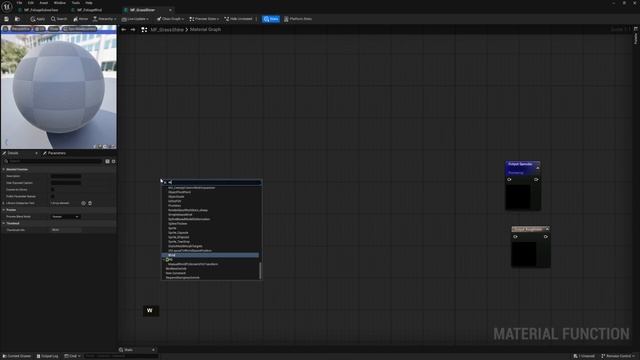Viewport: 640px width, 360px height.
Task: Open the viewport options hamburger menu
Action: pyautogui.click(x=5, y=29)
